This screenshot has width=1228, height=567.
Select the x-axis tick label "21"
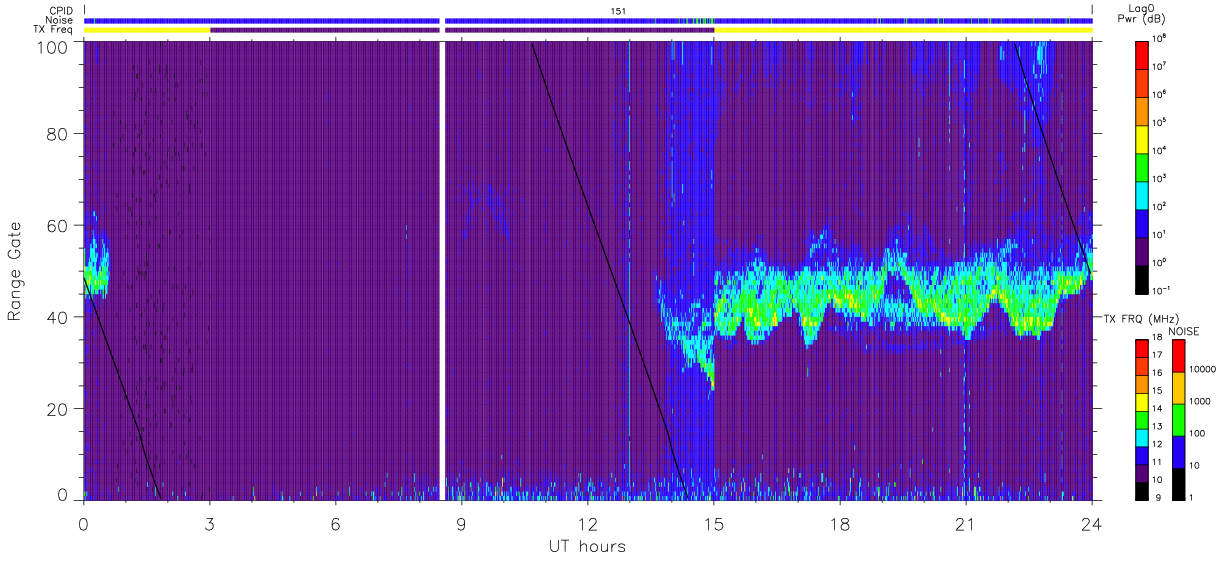click(x=965, y=523)
